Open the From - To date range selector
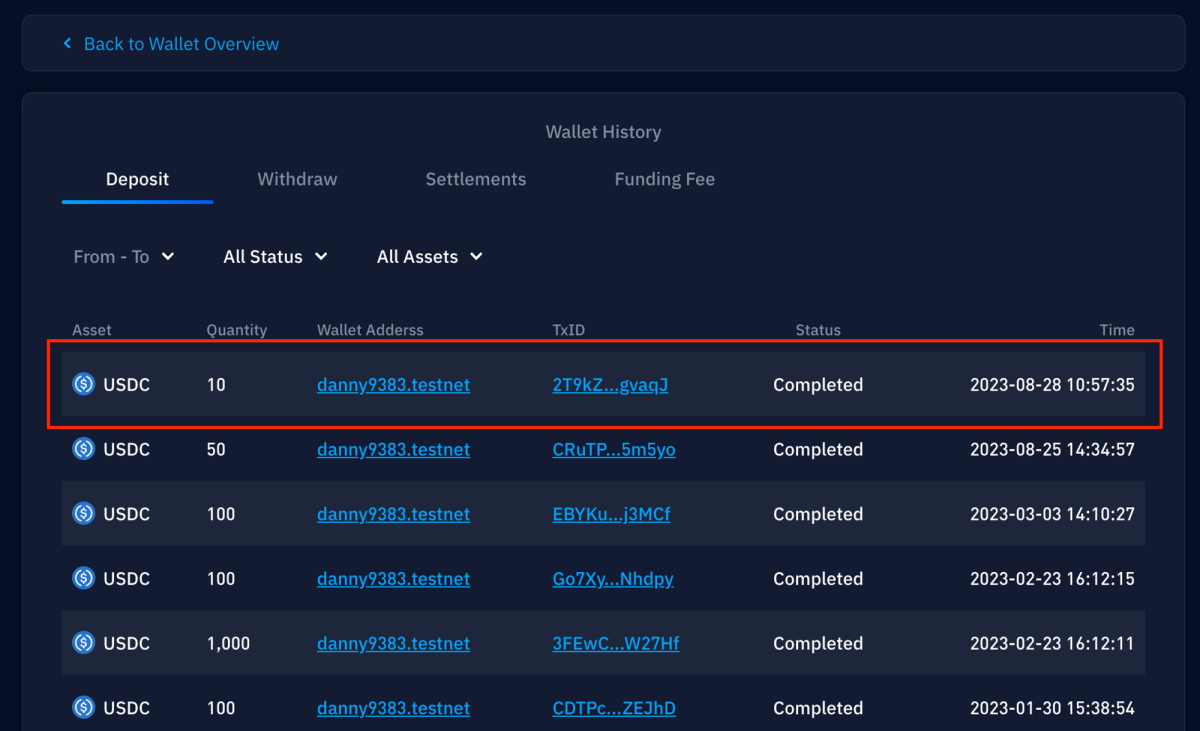This screenshot has height=731, width=1200. click(123, 256)
